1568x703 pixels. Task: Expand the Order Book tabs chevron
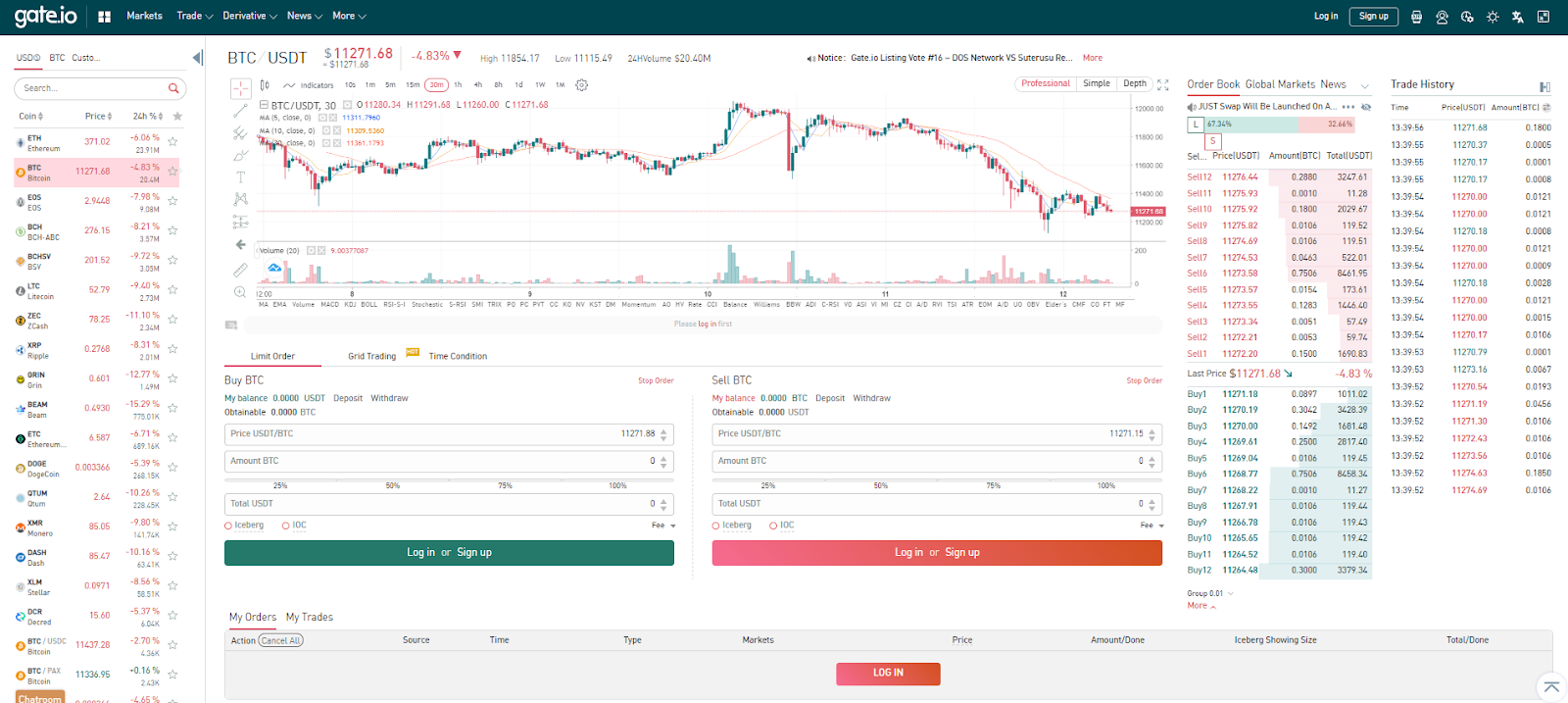tap(1365, 86)
